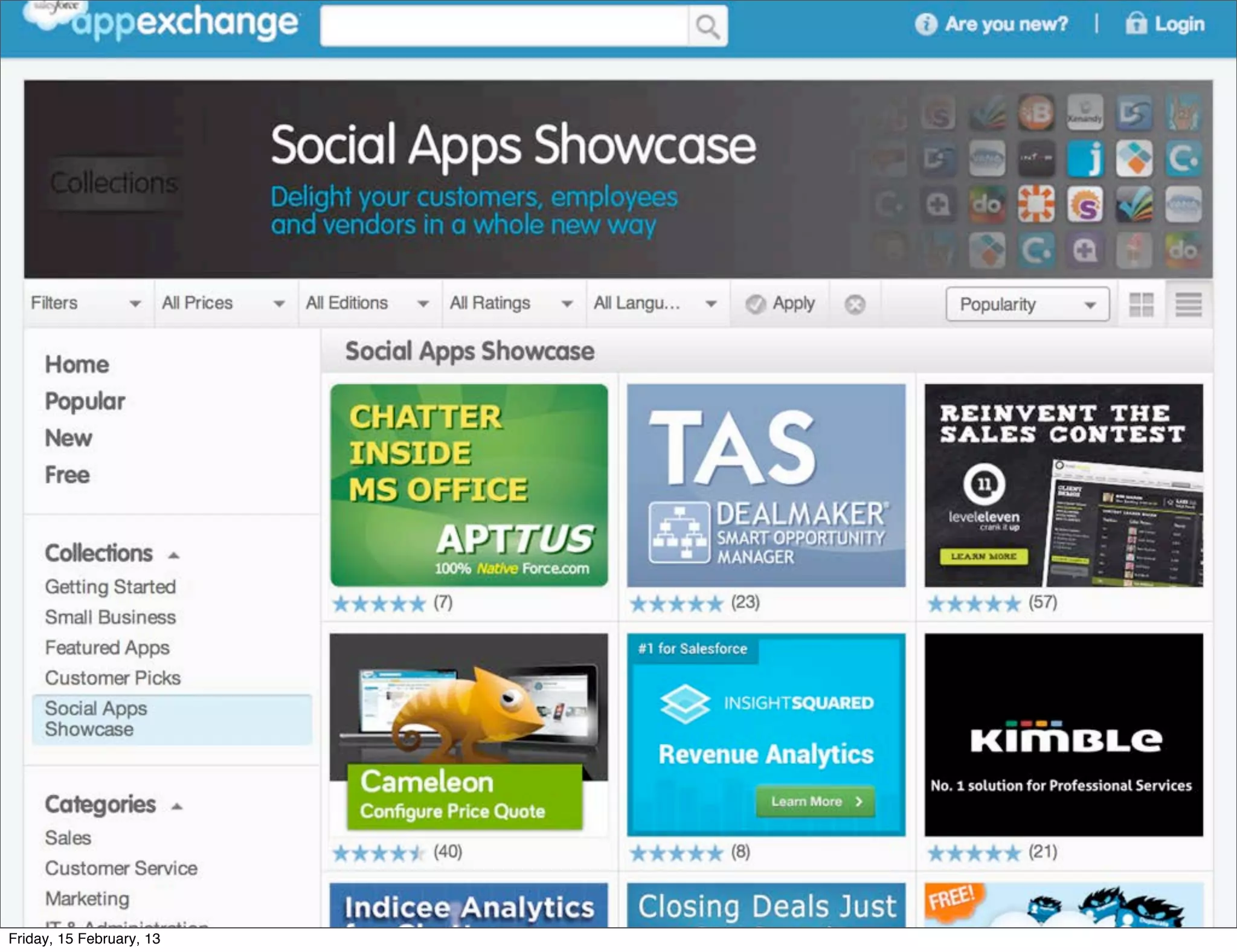
Task: Open the star rating of Kimble
Action: pyautogui.click(x=974, y=852)
